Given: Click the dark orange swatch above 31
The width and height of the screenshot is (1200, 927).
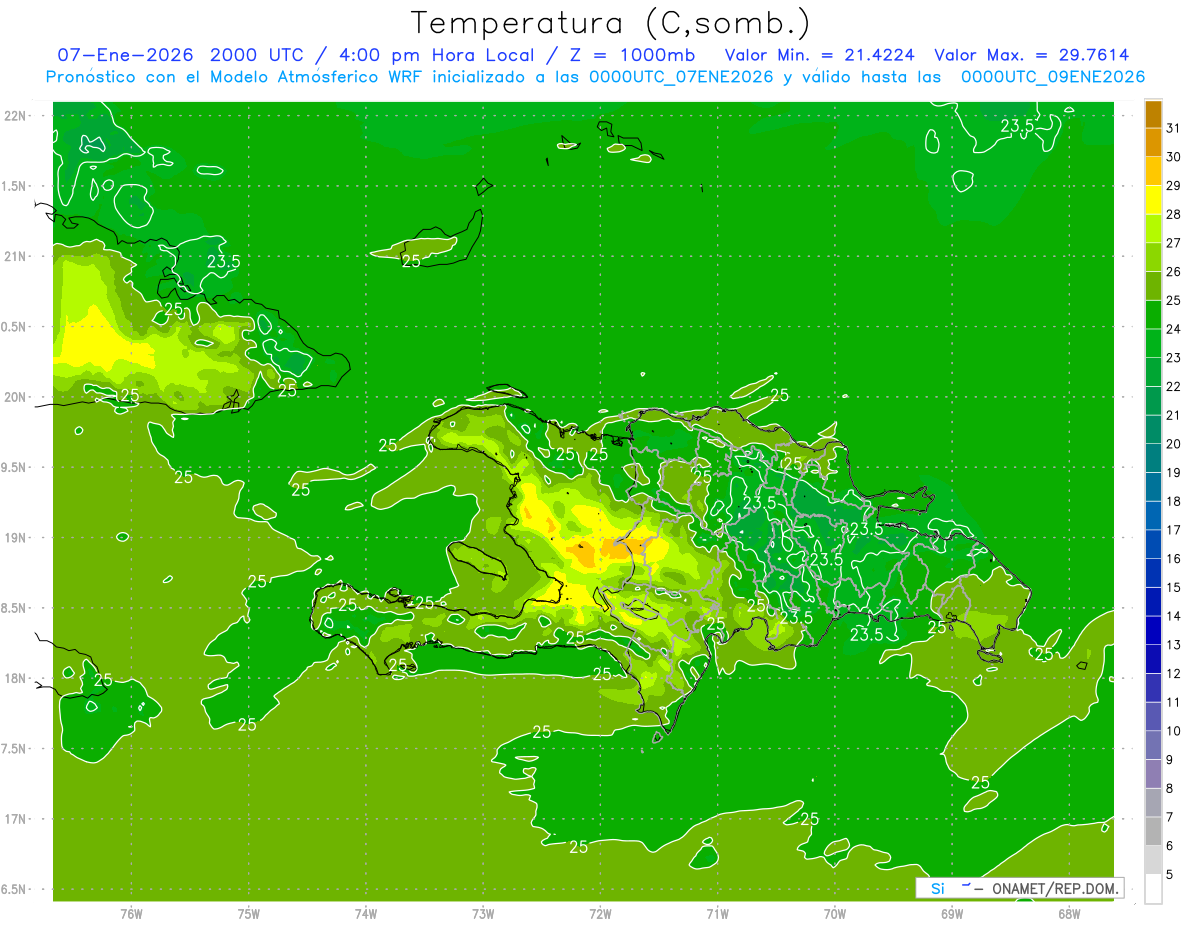Looking at the screenshot, I should 1153,114.
